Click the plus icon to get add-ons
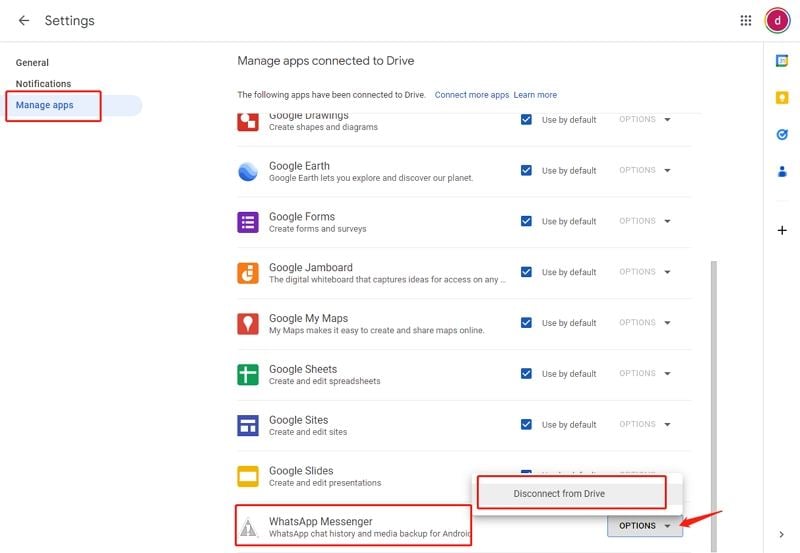 point(782,231)
